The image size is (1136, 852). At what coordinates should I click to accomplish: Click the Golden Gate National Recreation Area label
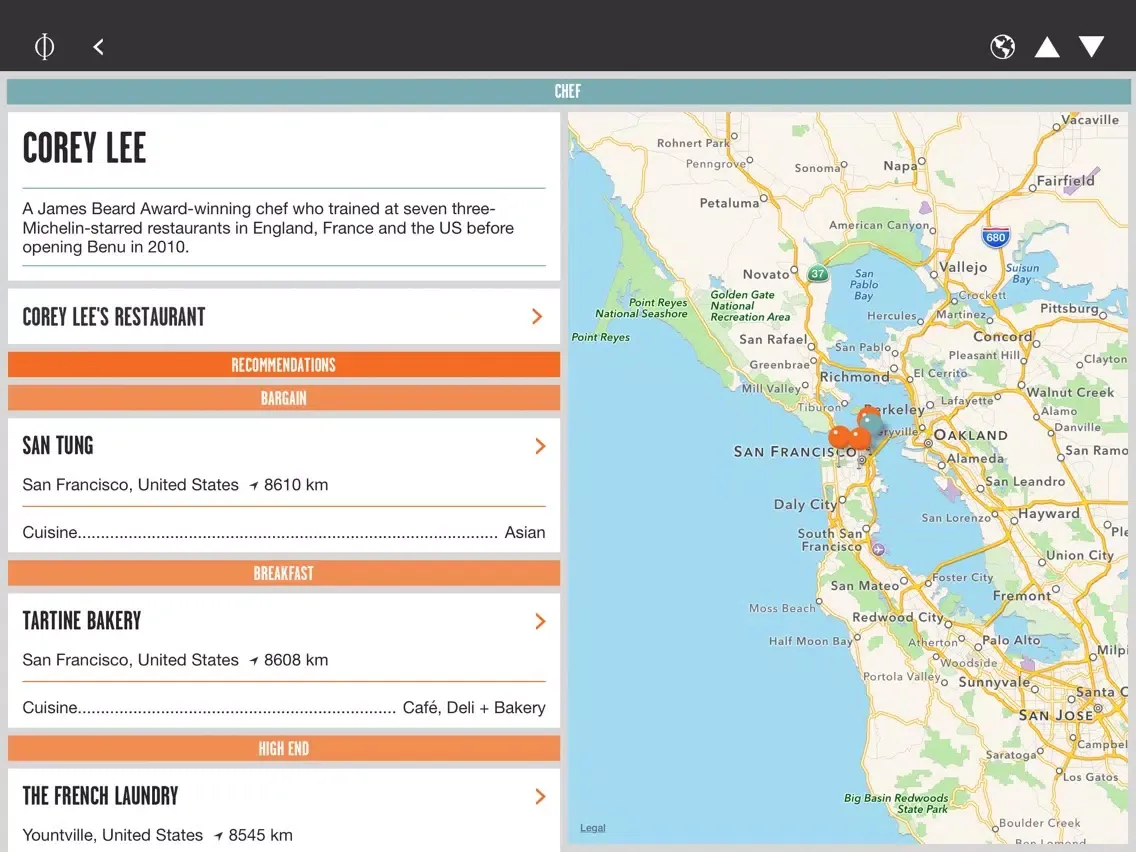click(750, 306)
